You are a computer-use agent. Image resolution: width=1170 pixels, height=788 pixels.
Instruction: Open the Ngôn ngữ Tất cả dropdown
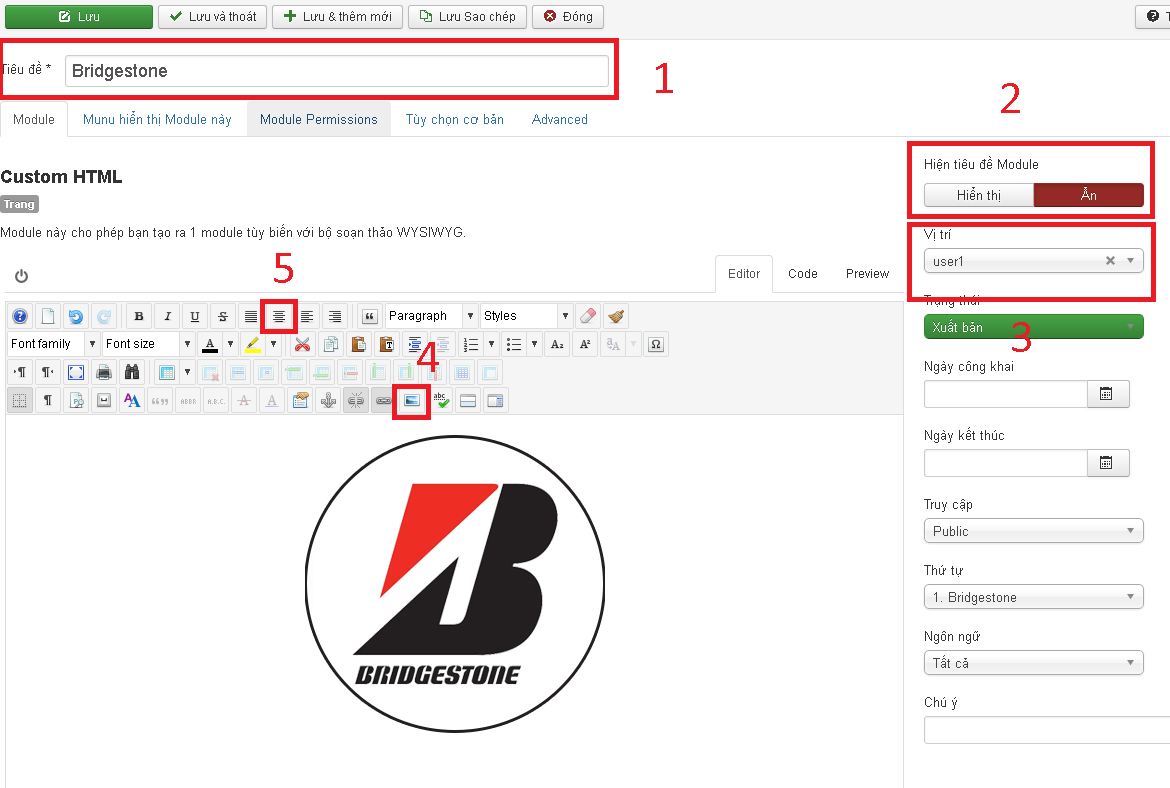tap(1033, 663)
